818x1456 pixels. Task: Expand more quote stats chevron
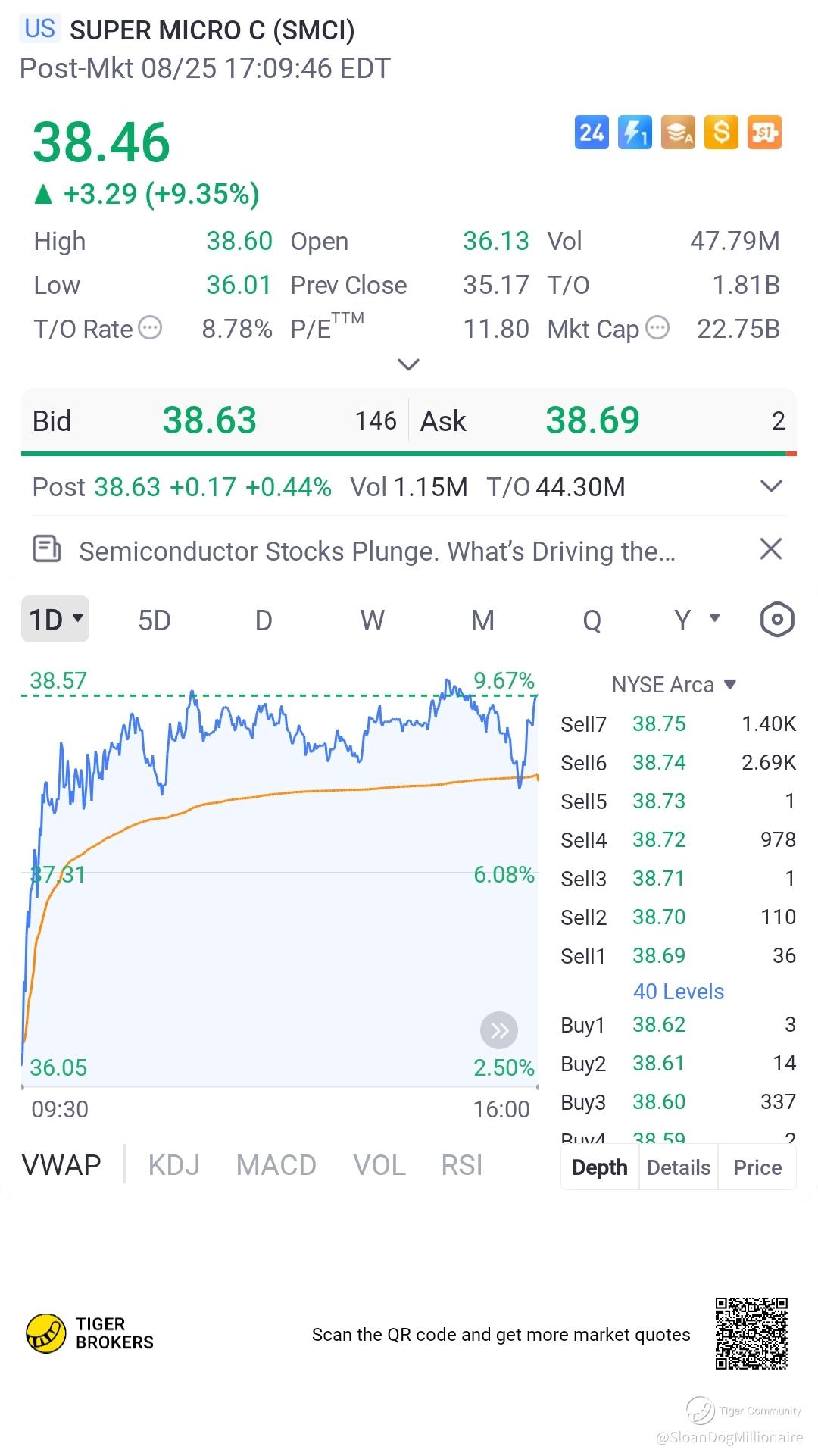point(408,365)
